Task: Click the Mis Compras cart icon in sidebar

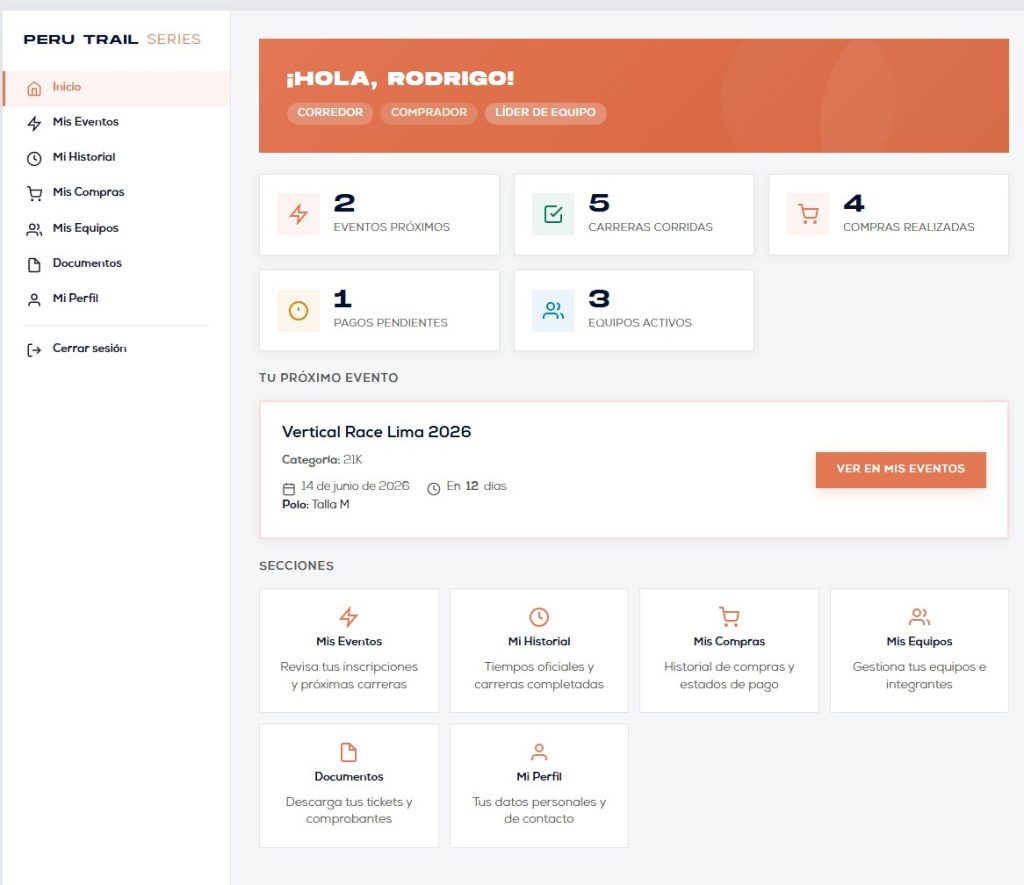Action: point(34,193)
